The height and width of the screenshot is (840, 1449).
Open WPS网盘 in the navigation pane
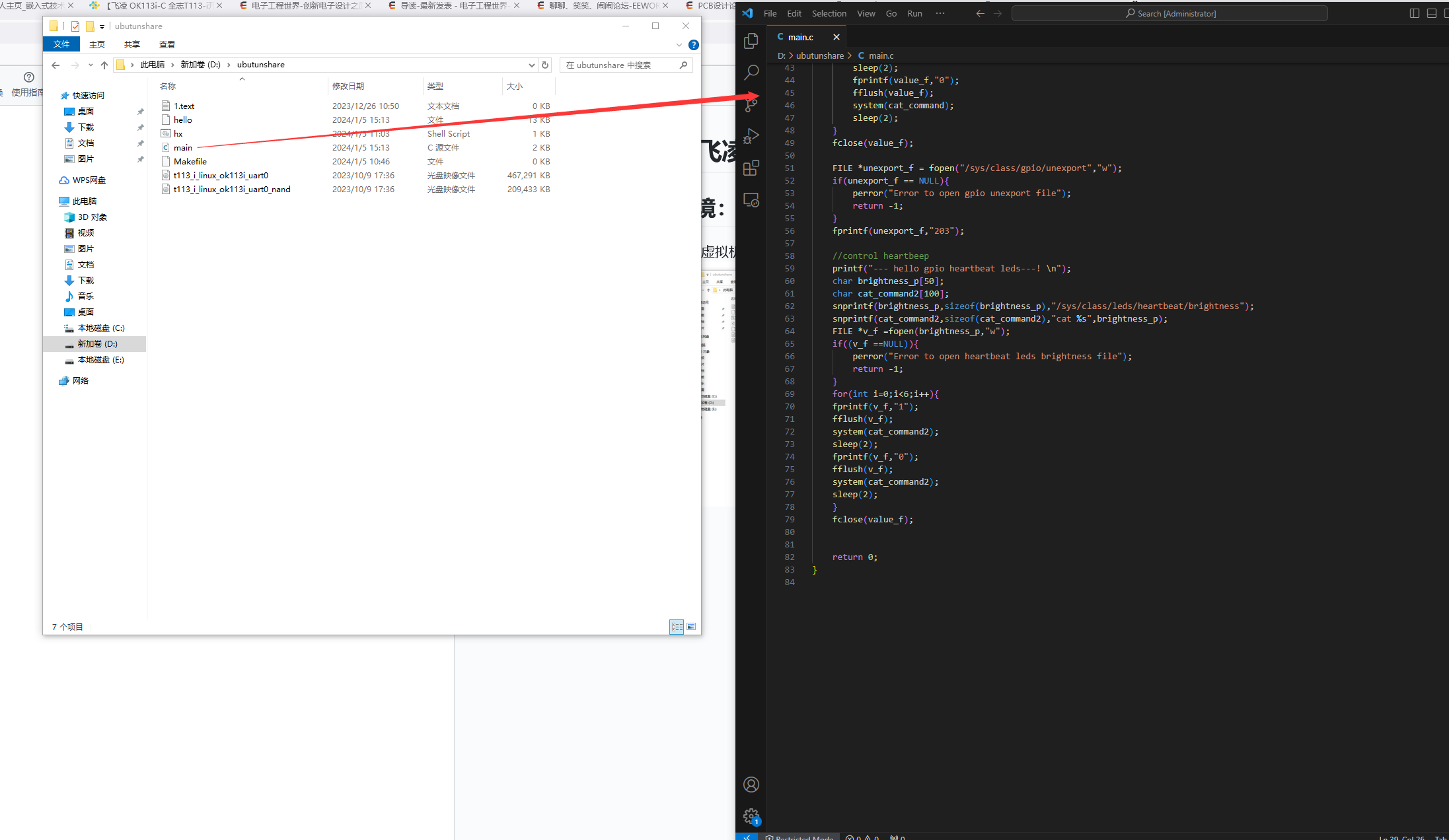point(89,180)
